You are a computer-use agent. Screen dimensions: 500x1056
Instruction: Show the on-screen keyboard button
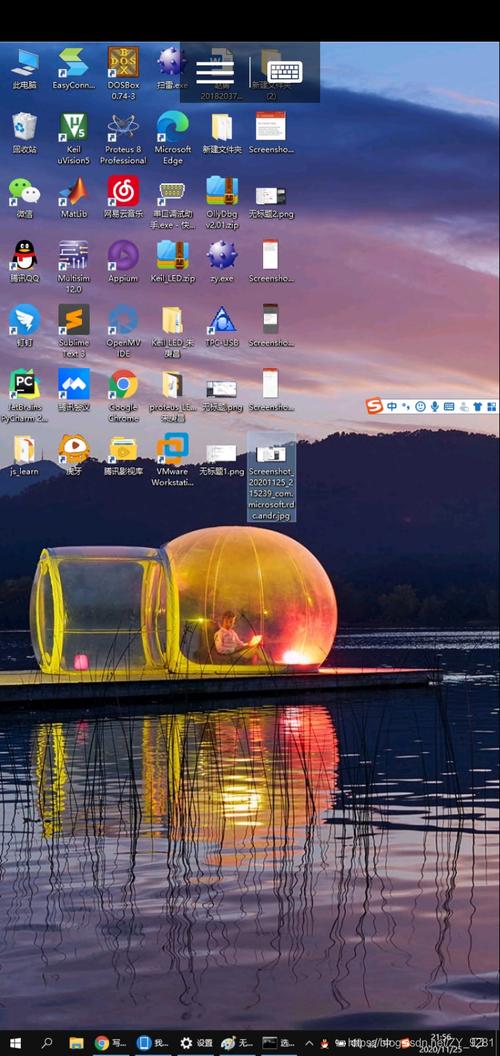(285, 71)
